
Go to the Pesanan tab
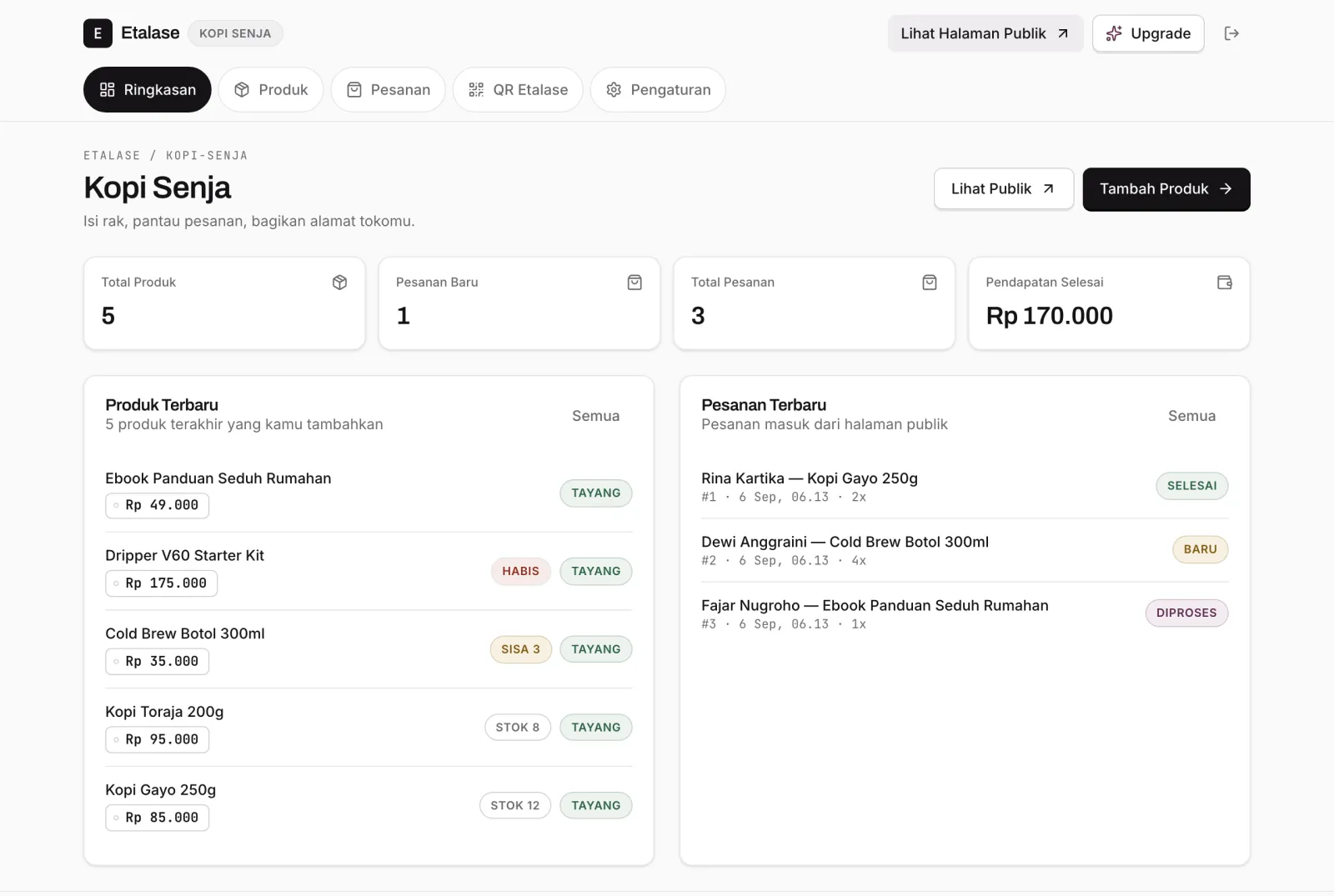[x=389, y=90]
